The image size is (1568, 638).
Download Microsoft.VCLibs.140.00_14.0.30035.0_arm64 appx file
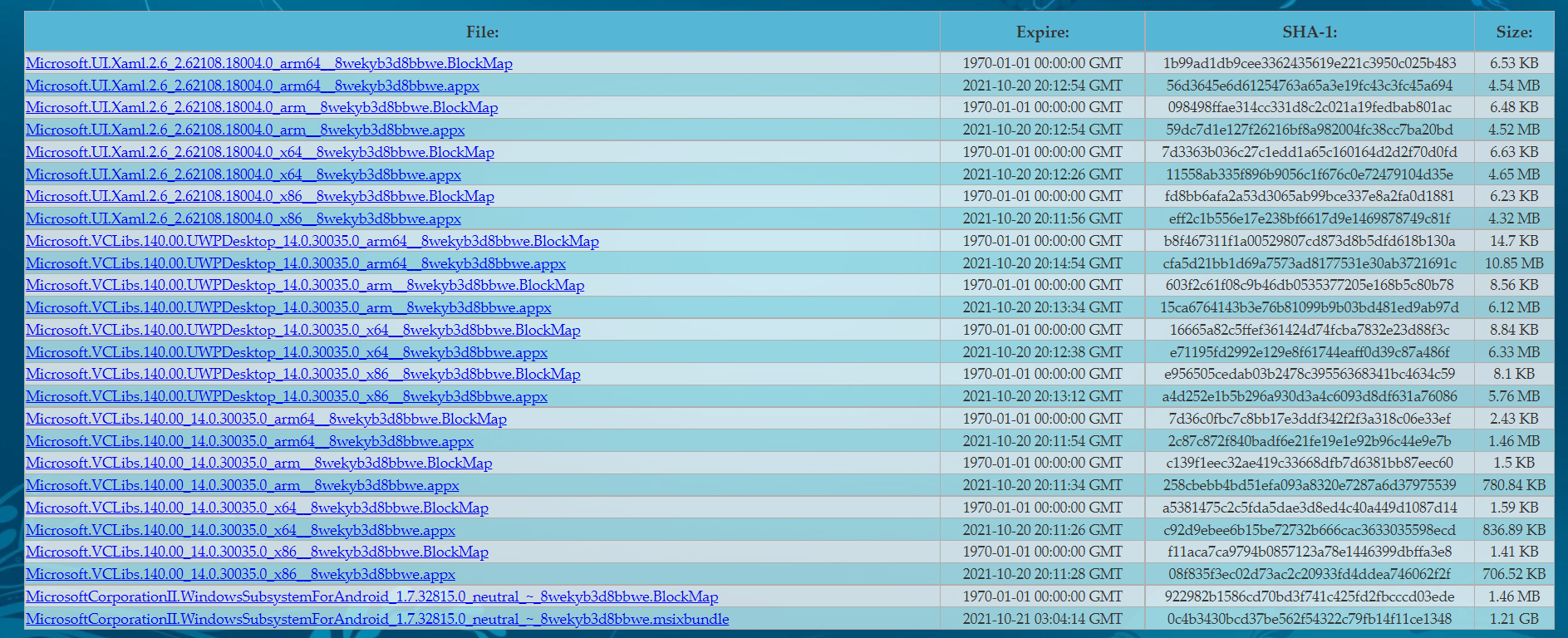(249, 441)
